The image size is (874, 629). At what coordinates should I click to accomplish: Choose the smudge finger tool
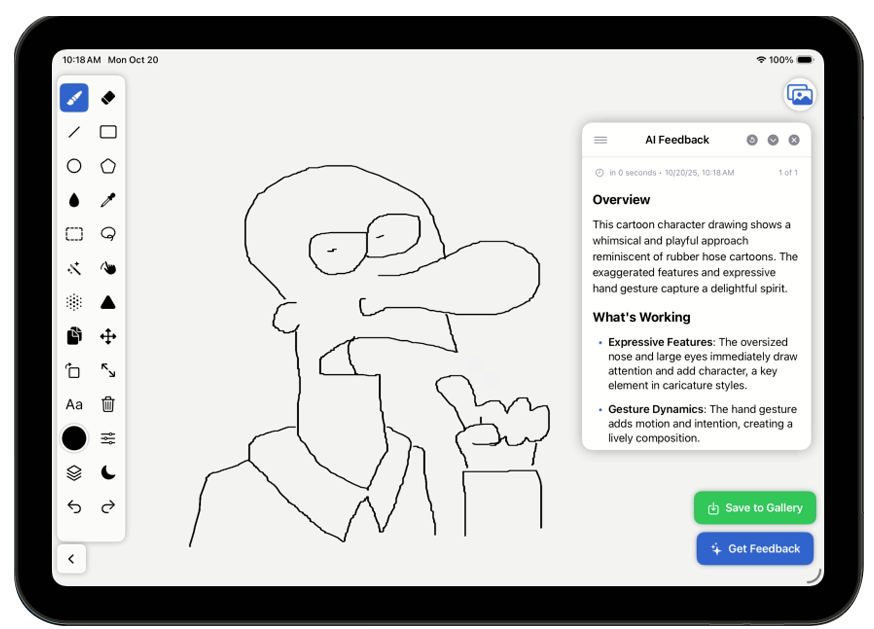pos(108,268)
